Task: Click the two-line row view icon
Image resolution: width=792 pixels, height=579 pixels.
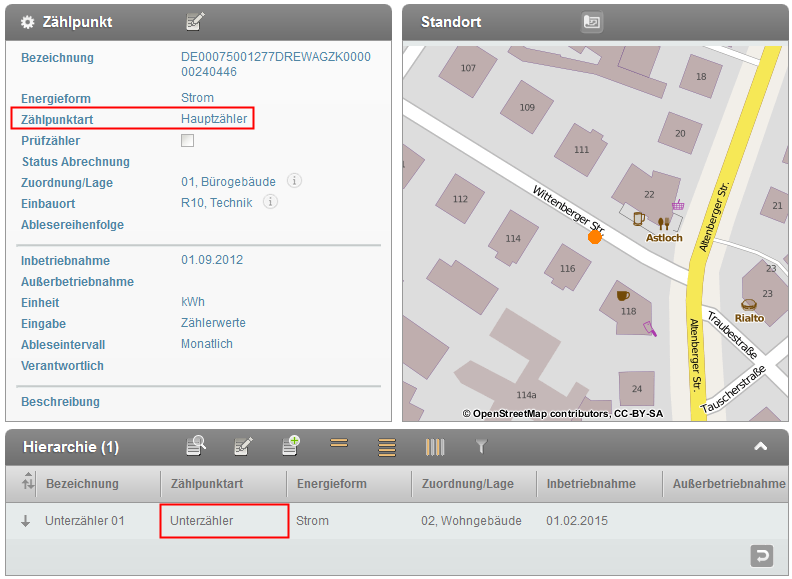Action: 339,446
